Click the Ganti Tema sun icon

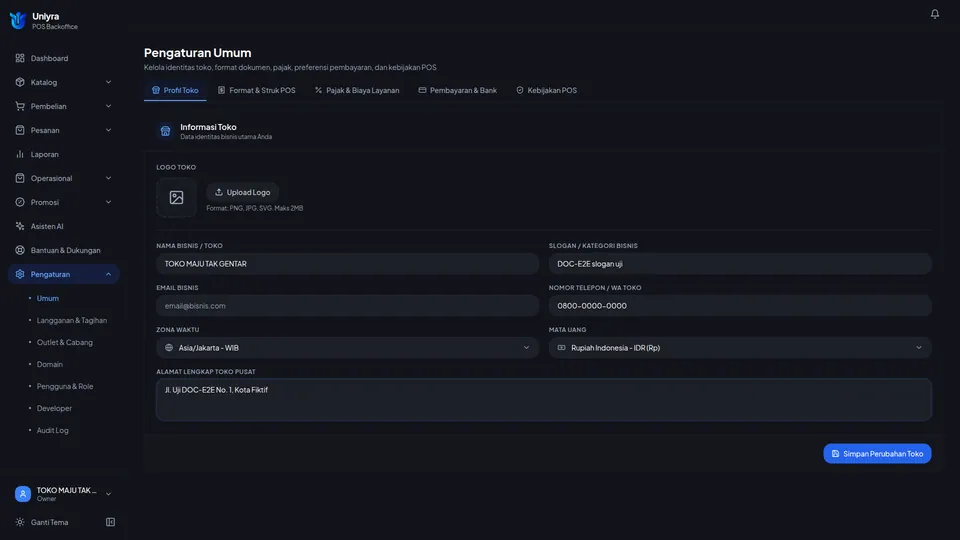pyautogui.click(x=20, y=522)
